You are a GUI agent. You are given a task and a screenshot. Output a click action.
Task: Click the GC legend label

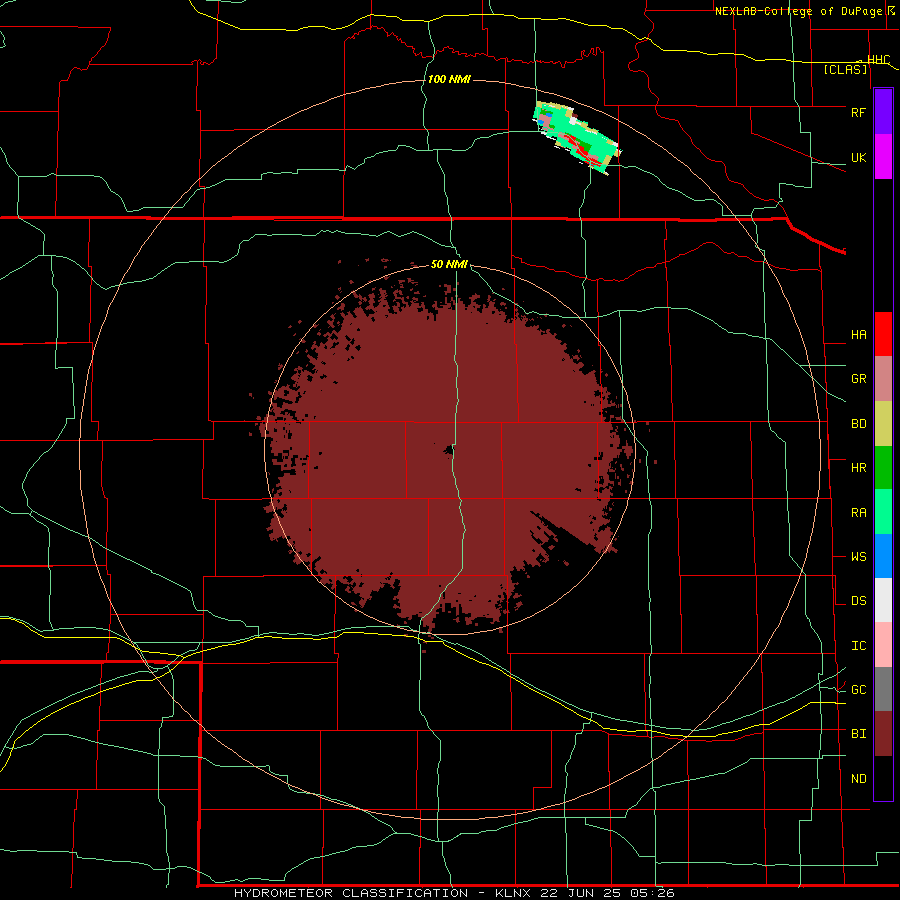pos(858,690)
